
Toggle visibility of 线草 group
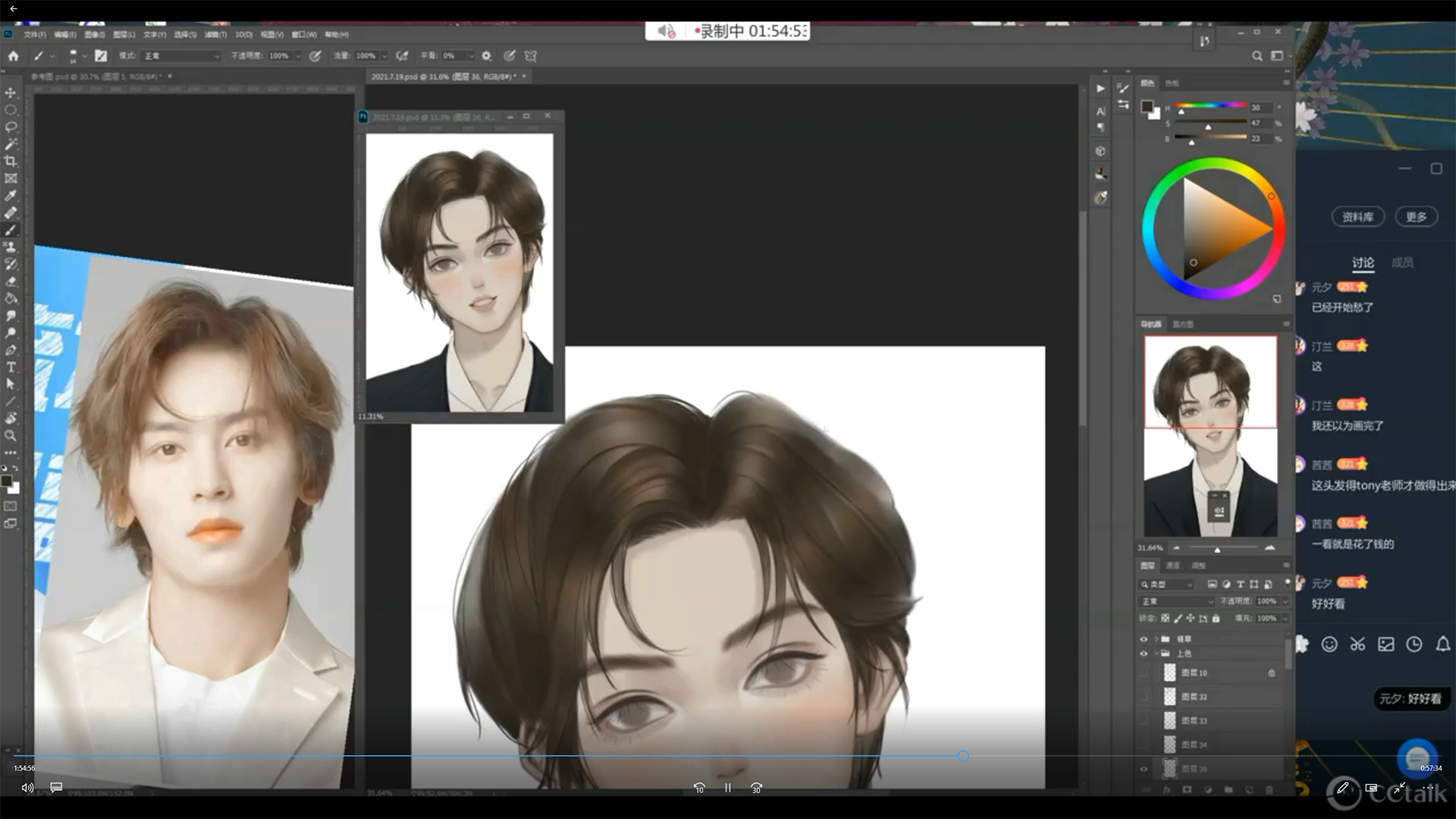1144,639
